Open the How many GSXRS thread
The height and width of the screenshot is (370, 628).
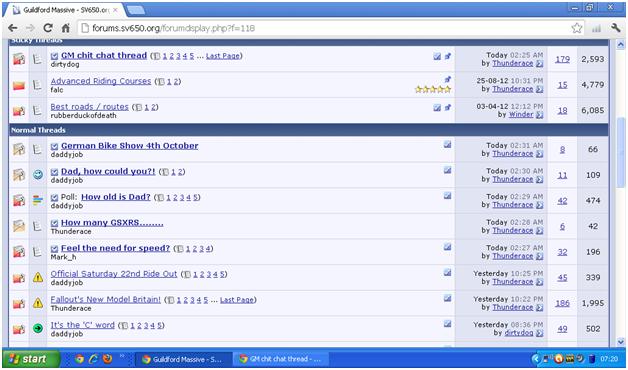tap(112, 222)
